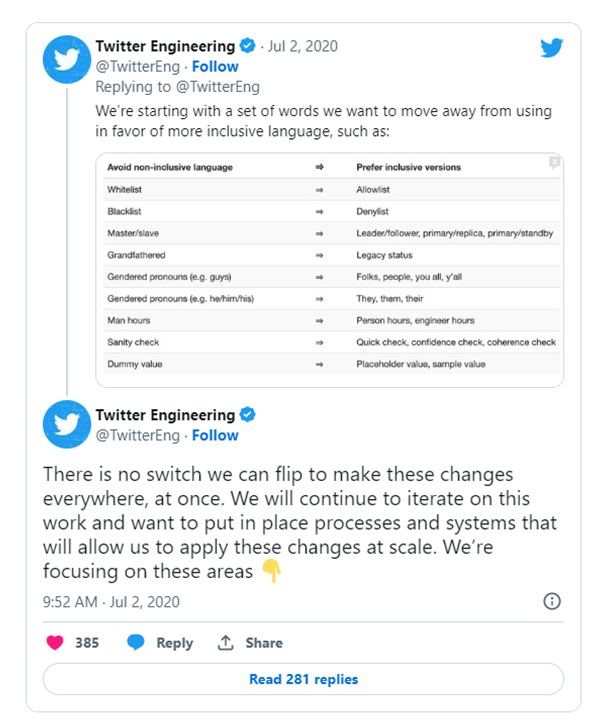The image size is (605, 722).
Task: Open the Read 281 replies button
Action: [303, 679]
